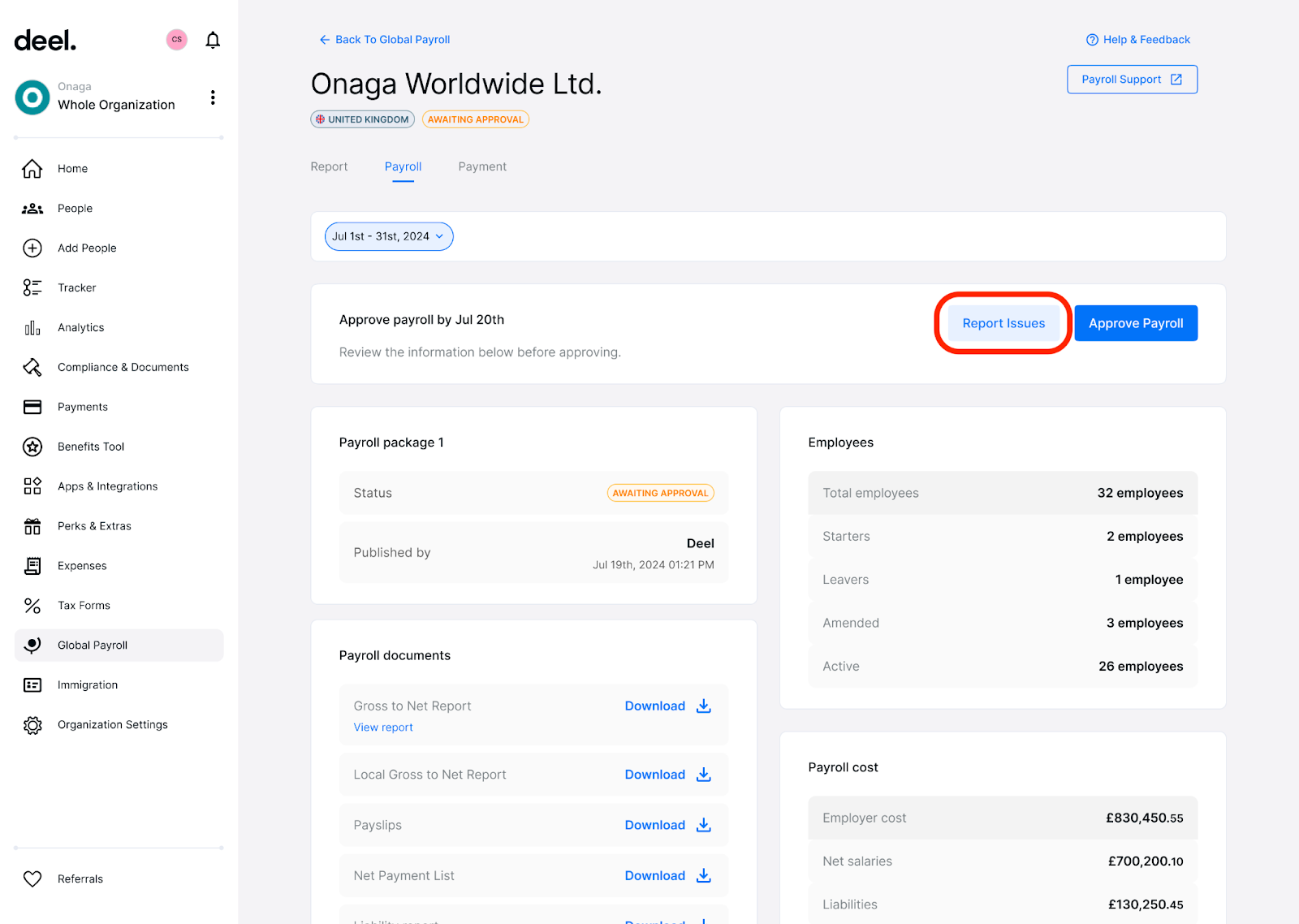Click the Leavers '1 employee' value
This screenshot has height=924, width=1299.
tap(1149, 580)
